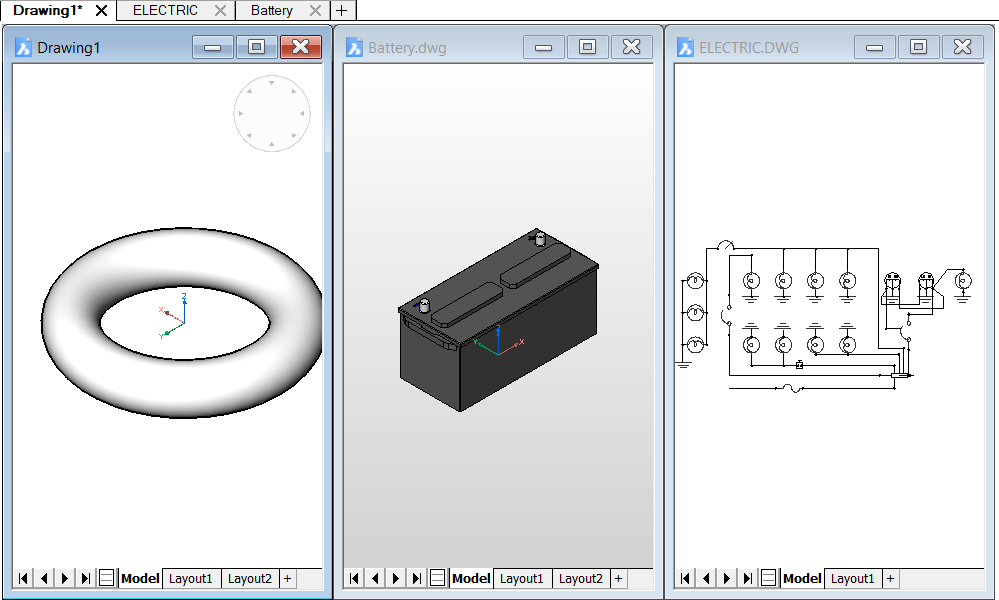Jump to first layout tab in Drawing1
The width and height of the screenshot is (999, 600).
pos(23,578)
